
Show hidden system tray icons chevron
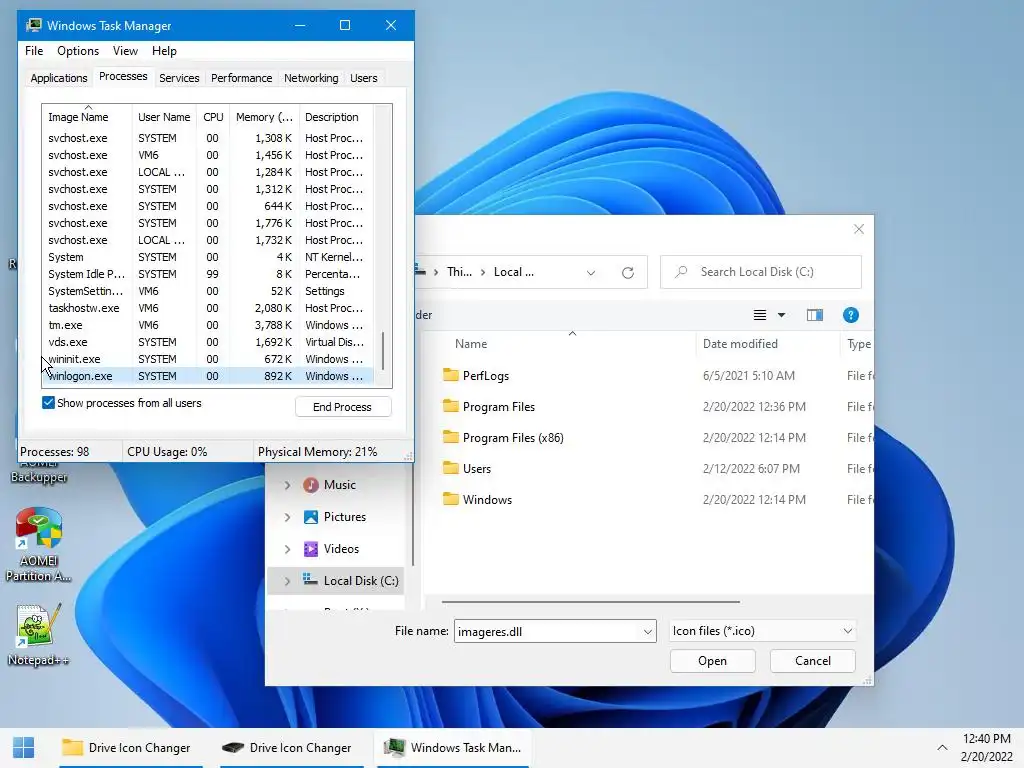(942, 748)
